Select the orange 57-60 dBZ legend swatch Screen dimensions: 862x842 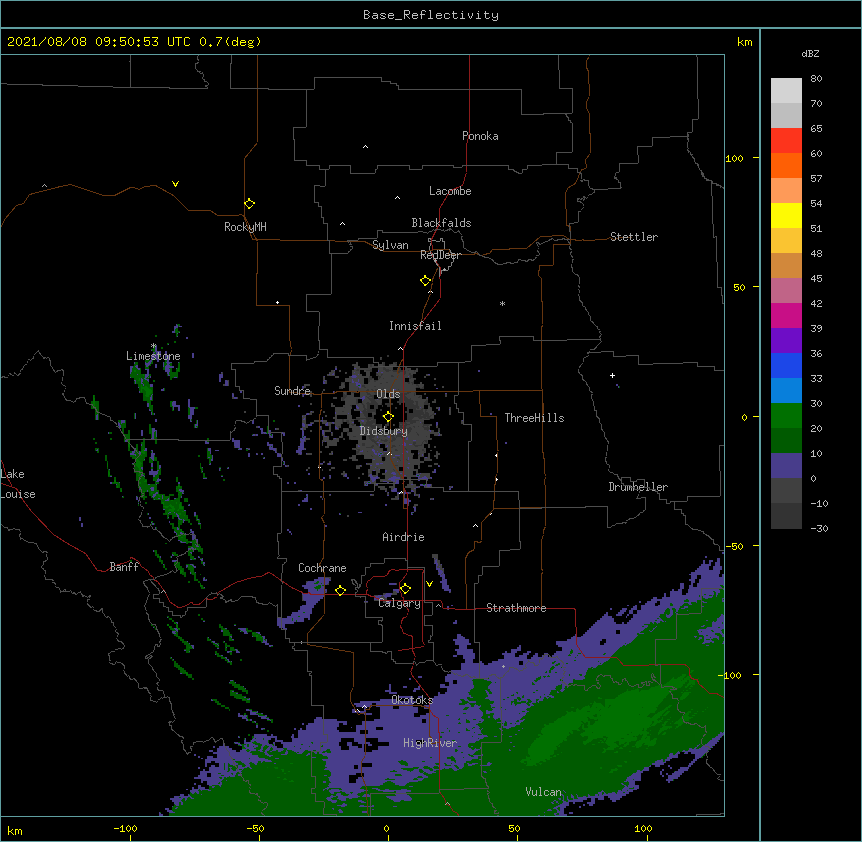pos(786,165)
